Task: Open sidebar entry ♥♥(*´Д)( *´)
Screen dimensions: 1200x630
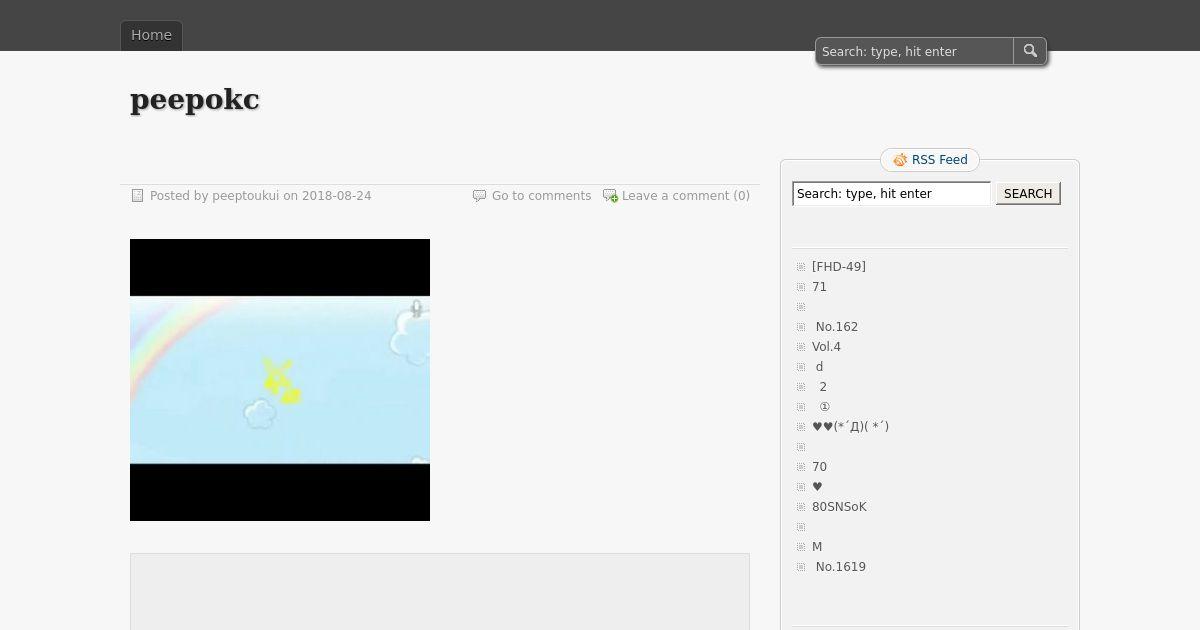Action: coord(850,427)
